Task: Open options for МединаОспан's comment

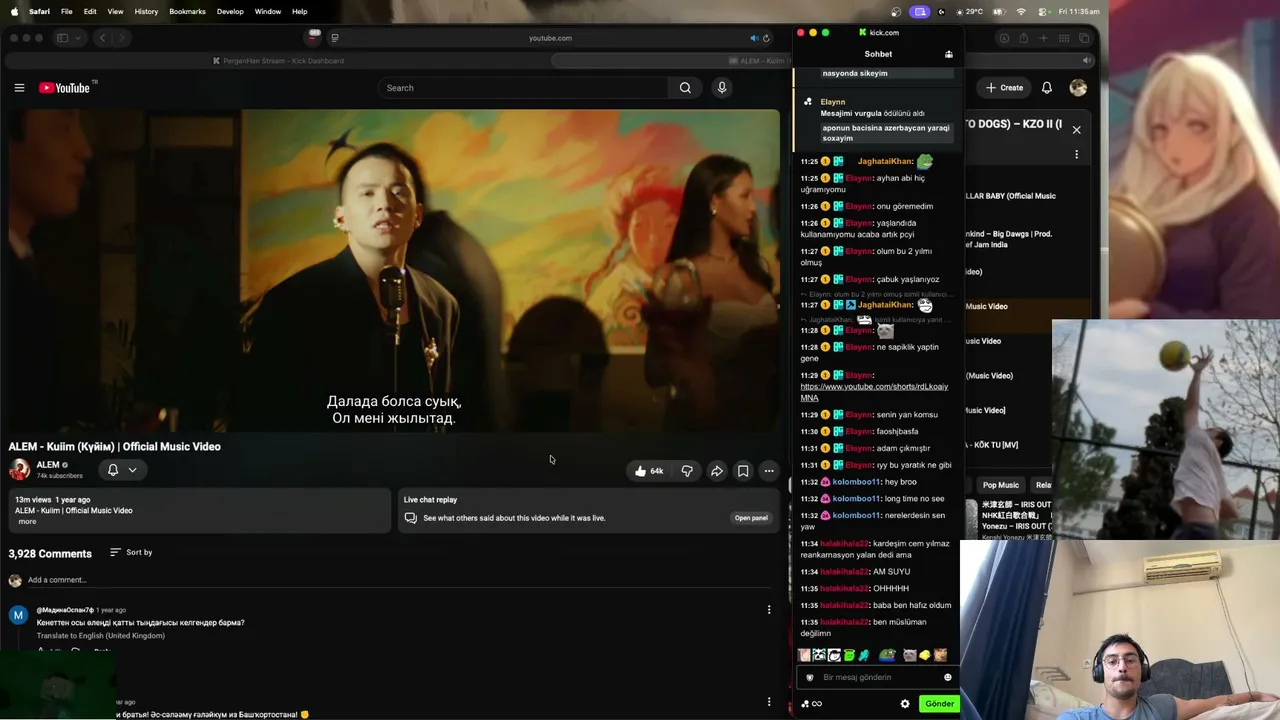Action: click(x=769, y=610)
